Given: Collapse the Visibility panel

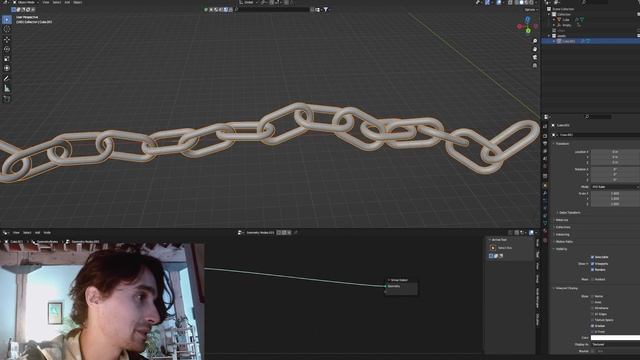Looking at the screenshot, I should click(x=560, y=249).
